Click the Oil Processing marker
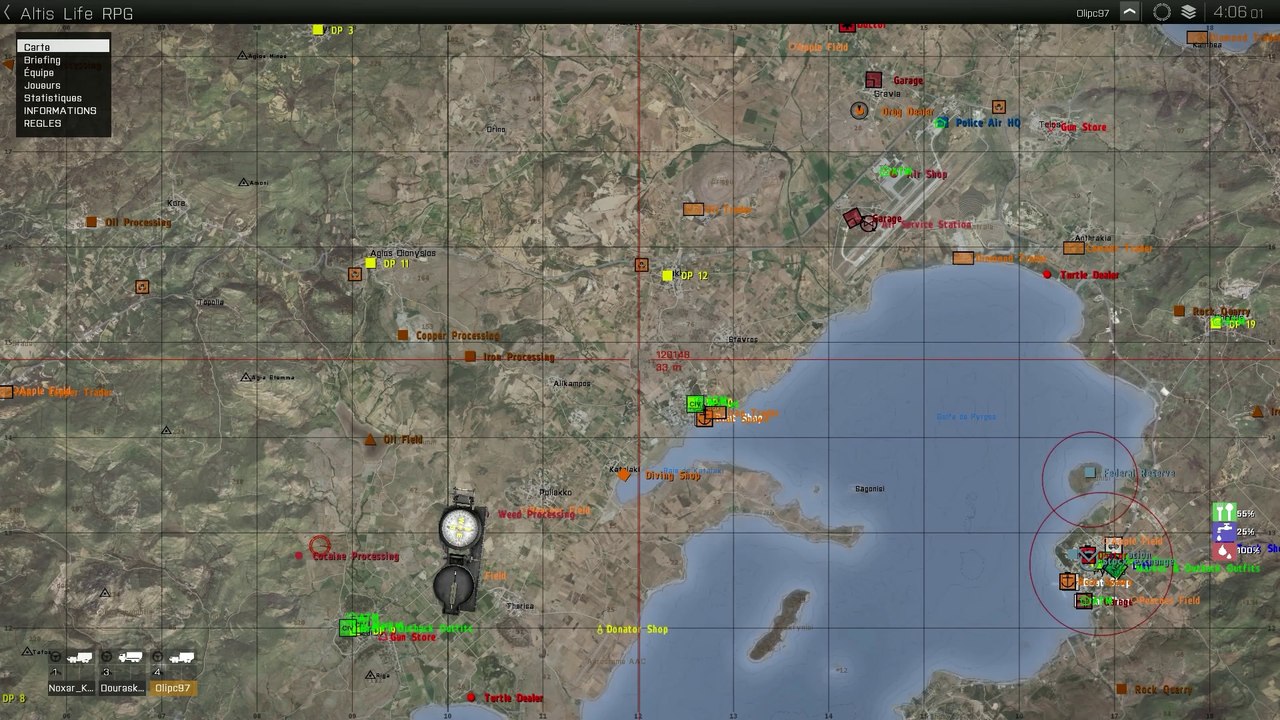The height and width of the screenshot is (720, 1280). point(91,222)
